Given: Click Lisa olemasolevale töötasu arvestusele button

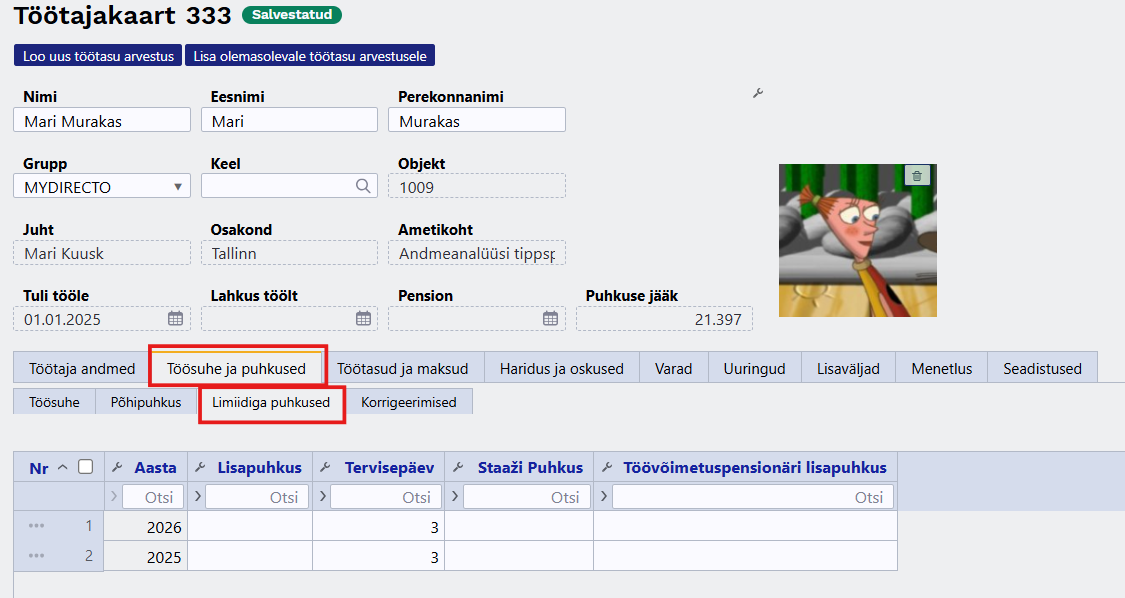Looking at the screenshot, I should point(310,56).
